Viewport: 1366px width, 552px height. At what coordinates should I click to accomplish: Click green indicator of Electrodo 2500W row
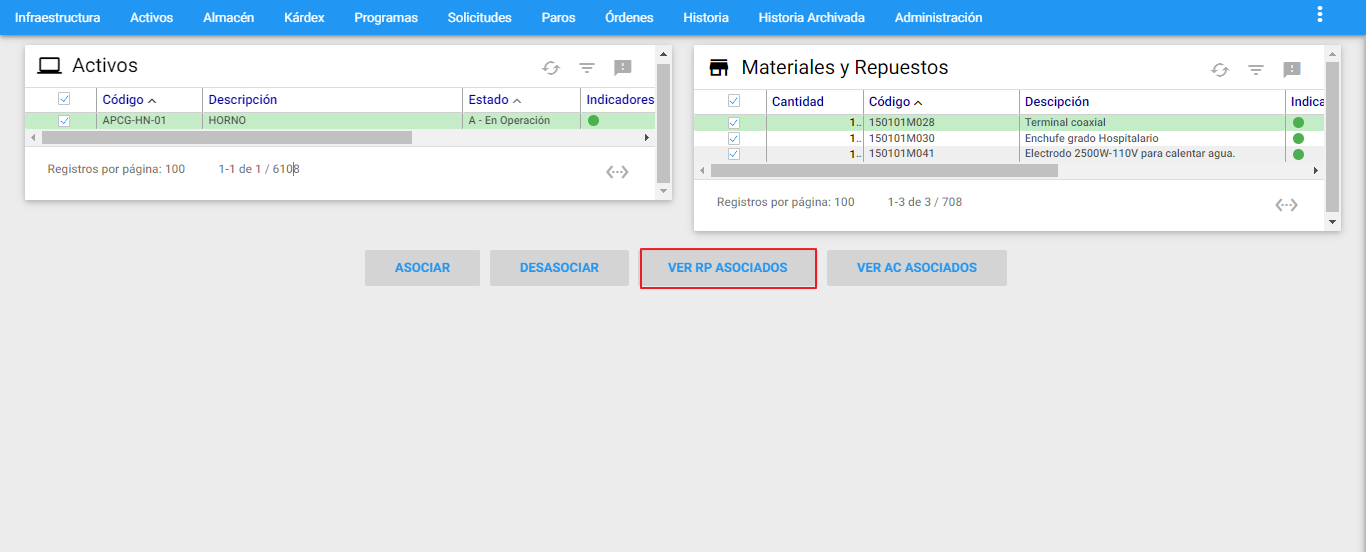tap(1298, 155)
